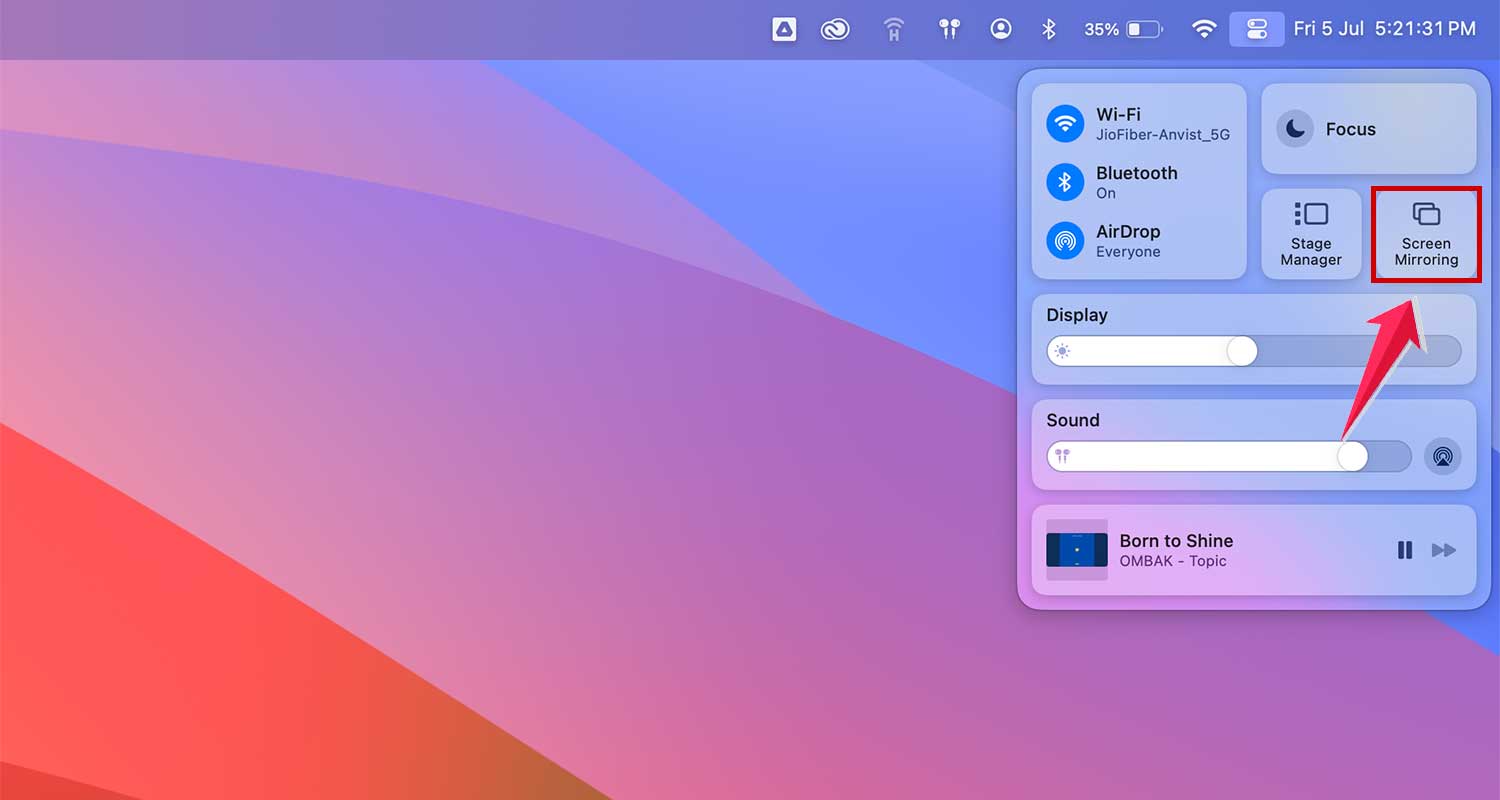Pause the song Born to Shine
This screenshot has width=1500, height=800.
tap(1405, 549)
